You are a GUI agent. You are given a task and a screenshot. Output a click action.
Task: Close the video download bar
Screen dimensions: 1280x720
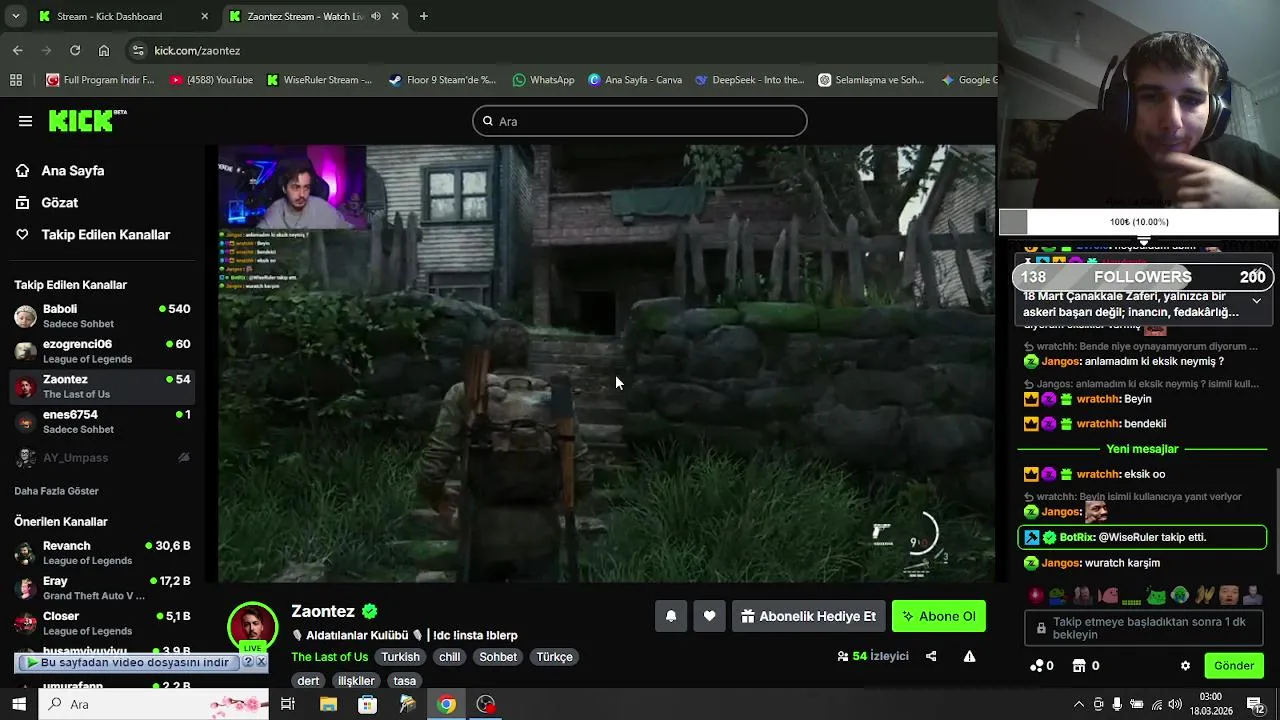[x=261, y=662]
